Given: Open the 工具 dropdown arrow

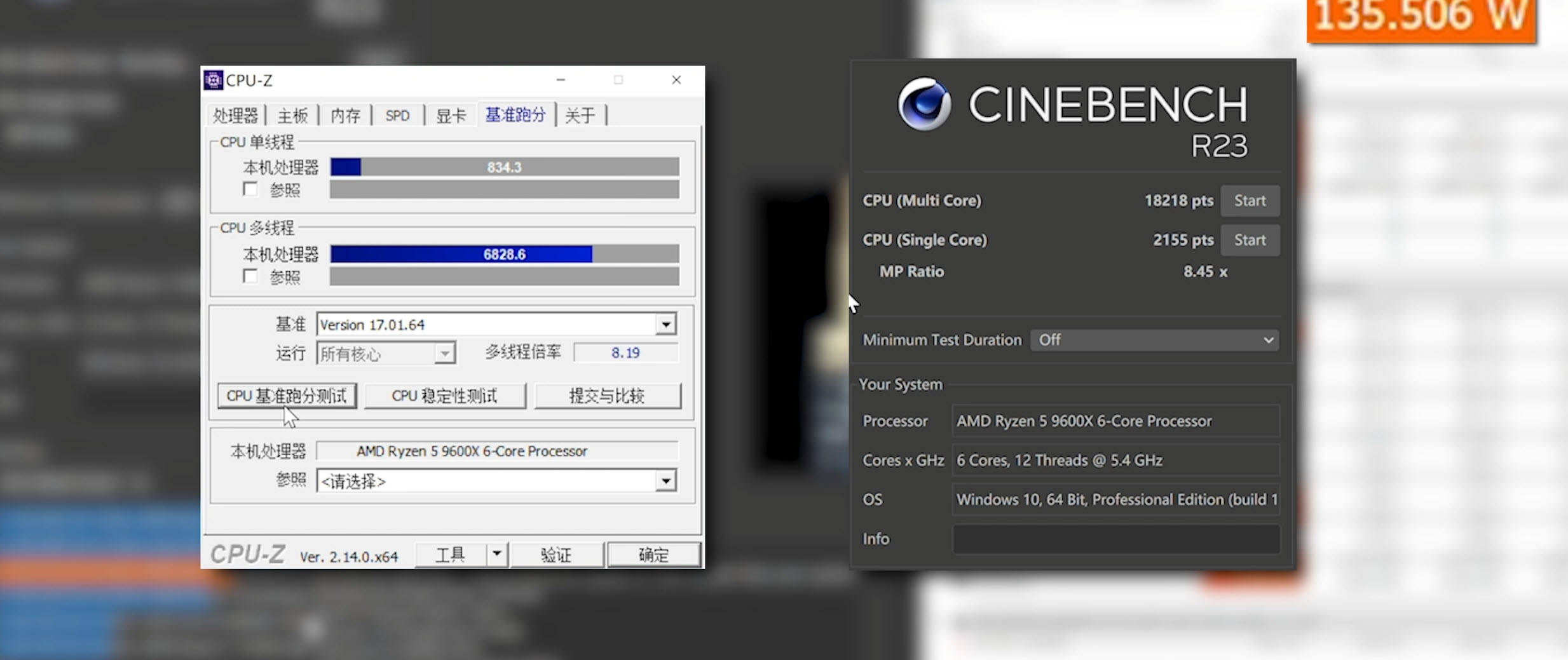Looking at the screenshot, I should tap(497, 555).
